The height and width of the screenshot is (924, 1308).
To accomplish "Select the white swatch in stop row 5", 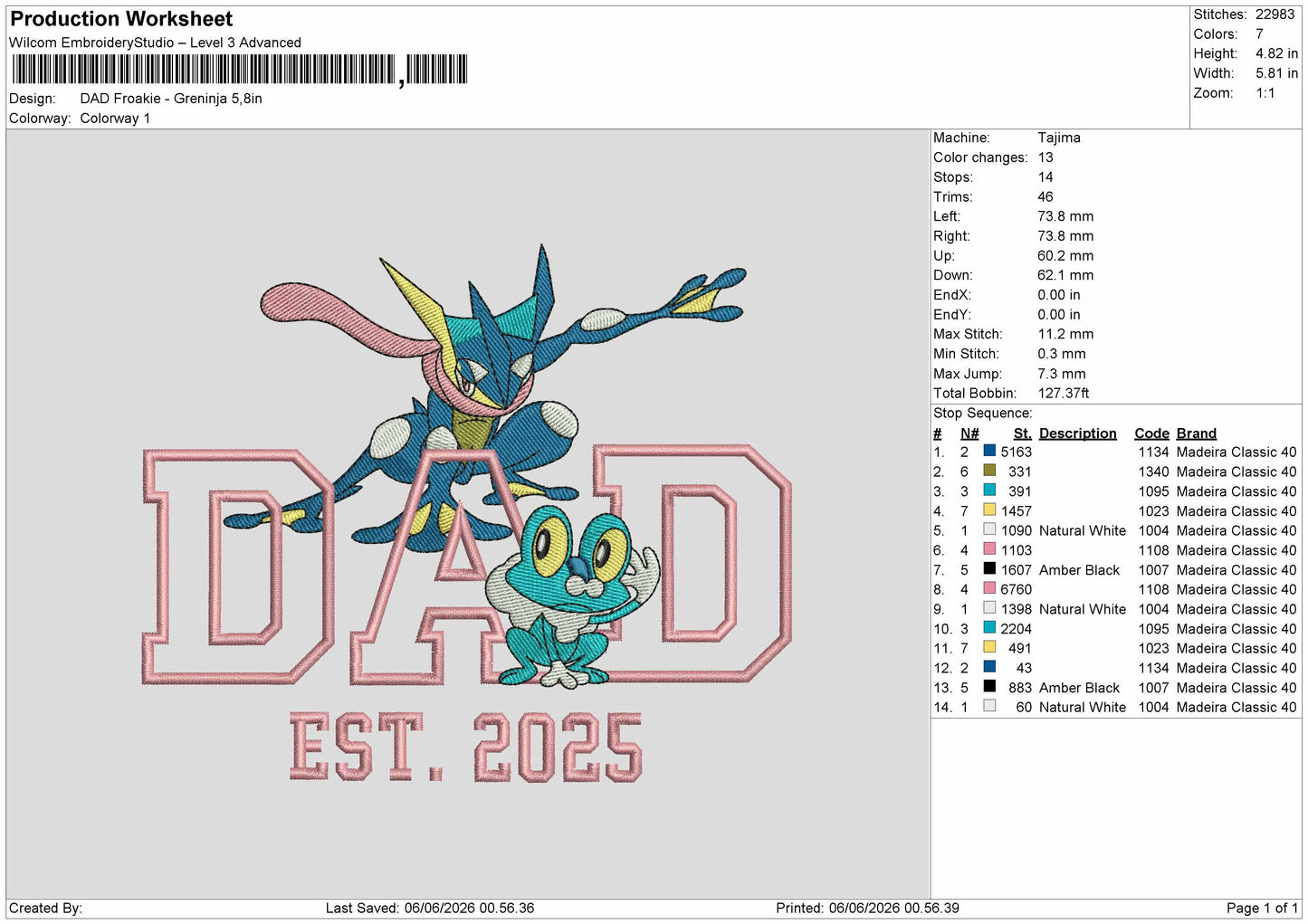I will [989, 529].
